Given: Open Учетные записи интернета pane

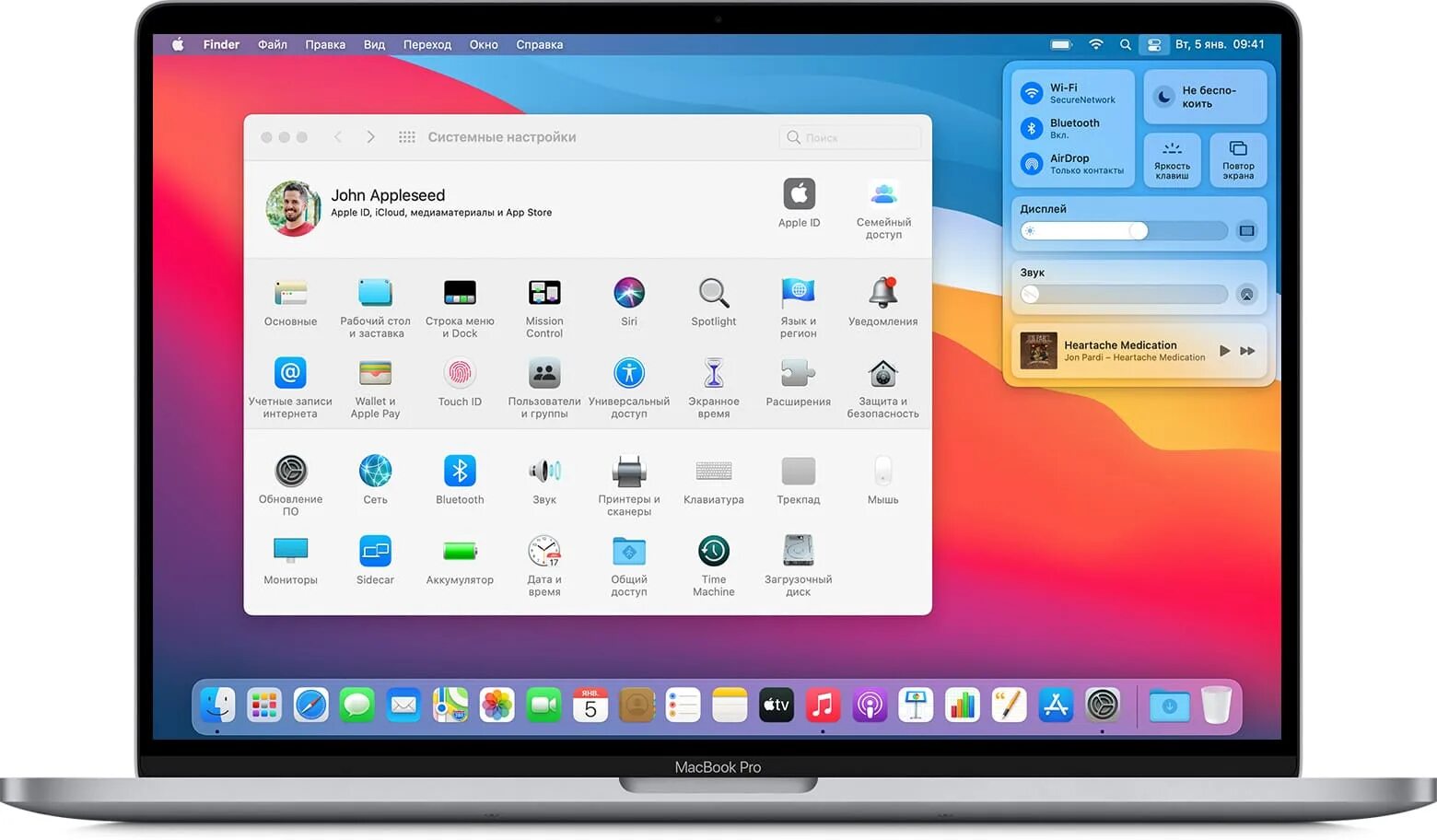Looking at the screenshot, I should point(290,373).
